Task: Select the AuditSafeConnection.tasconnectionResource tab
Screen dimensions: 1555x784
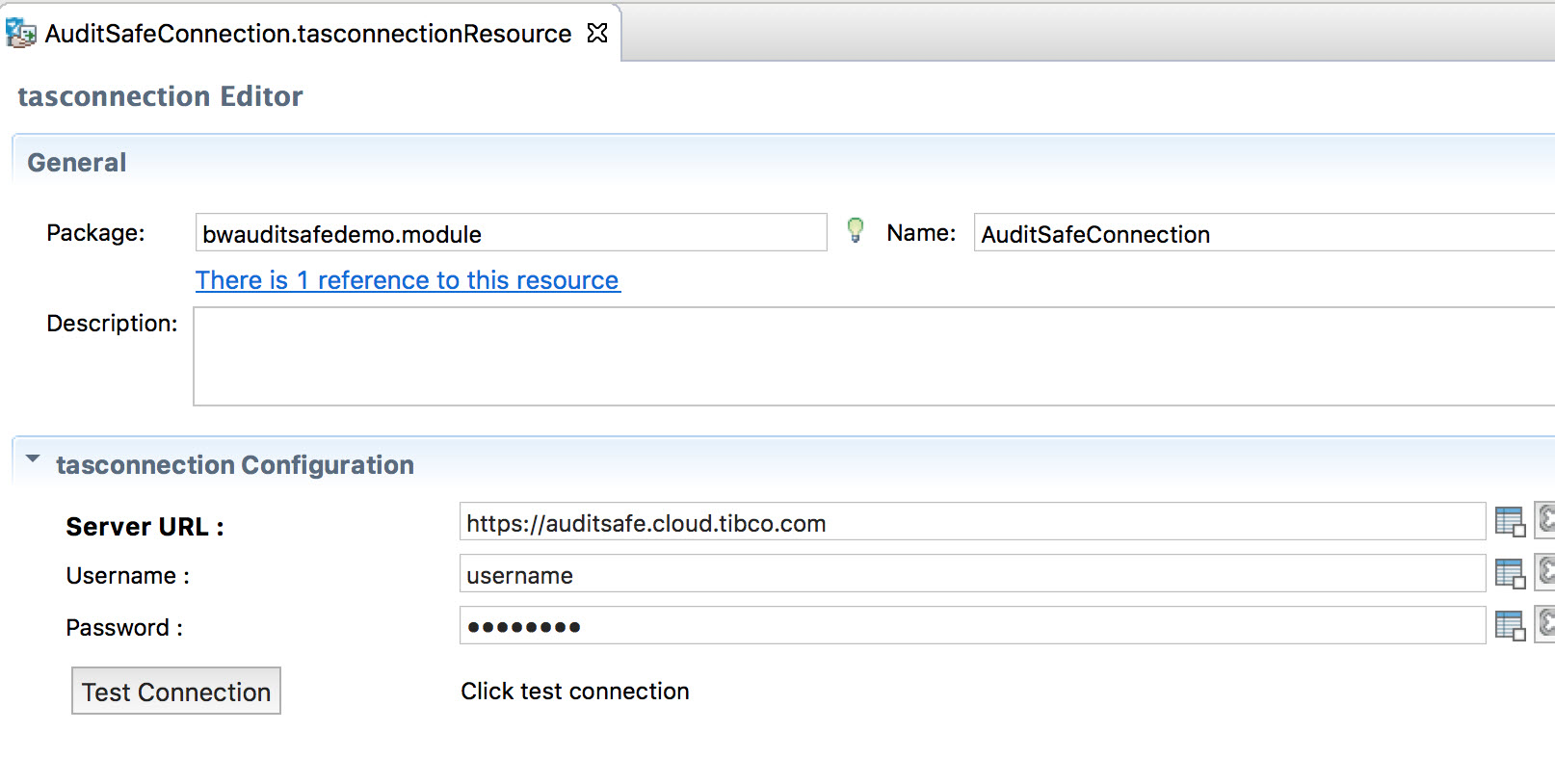Action: (308, 34)
